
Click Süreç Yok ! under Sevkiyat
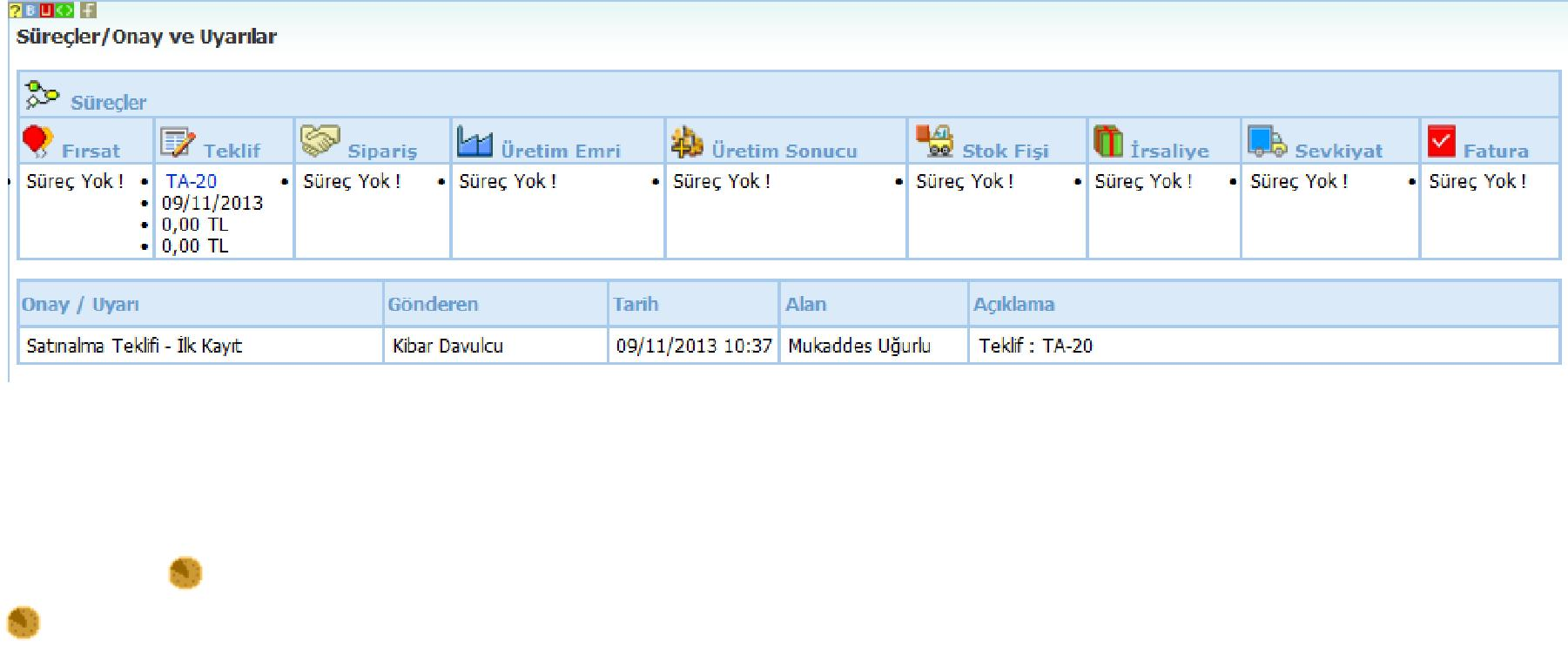click(x=1299, y=181)
